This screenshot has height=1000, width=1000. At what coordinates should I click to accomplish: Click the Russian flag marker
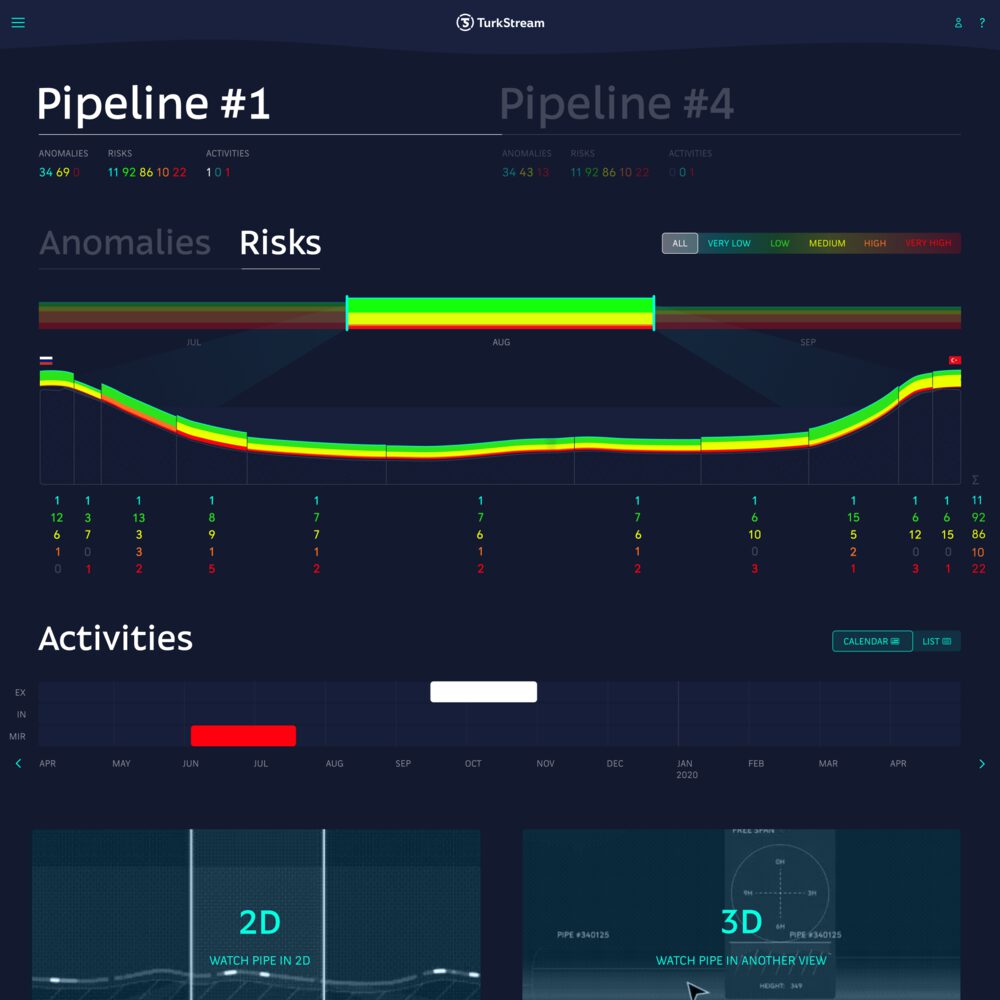tap(46, 360)
